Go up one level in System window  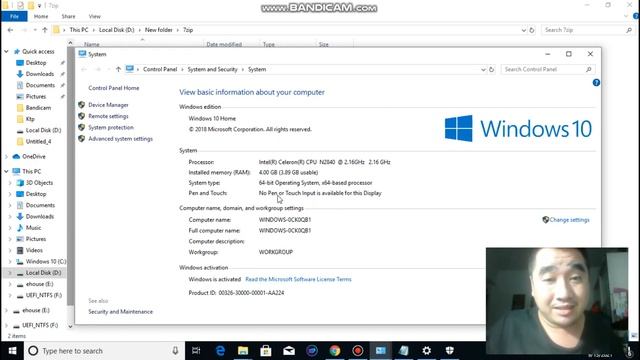118,69
